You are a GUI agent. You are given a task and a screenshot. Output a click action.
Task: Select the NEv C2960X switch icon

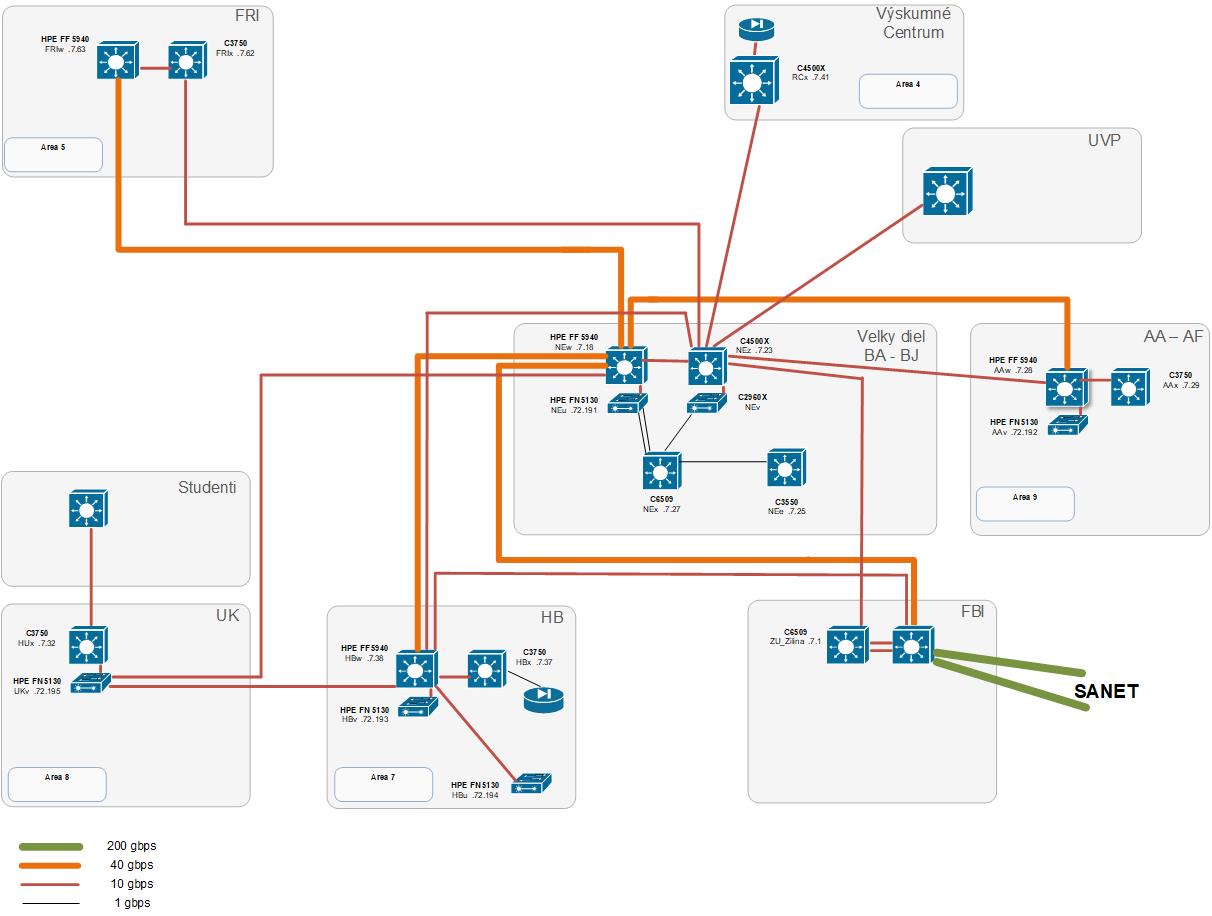coord(707,404)
